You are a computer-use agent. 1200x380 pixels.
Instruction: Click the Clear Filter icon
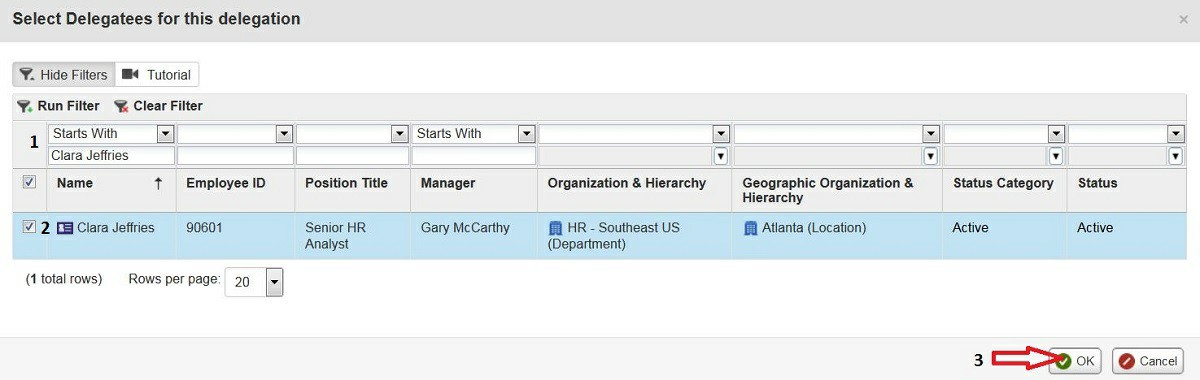click(121, 106)
